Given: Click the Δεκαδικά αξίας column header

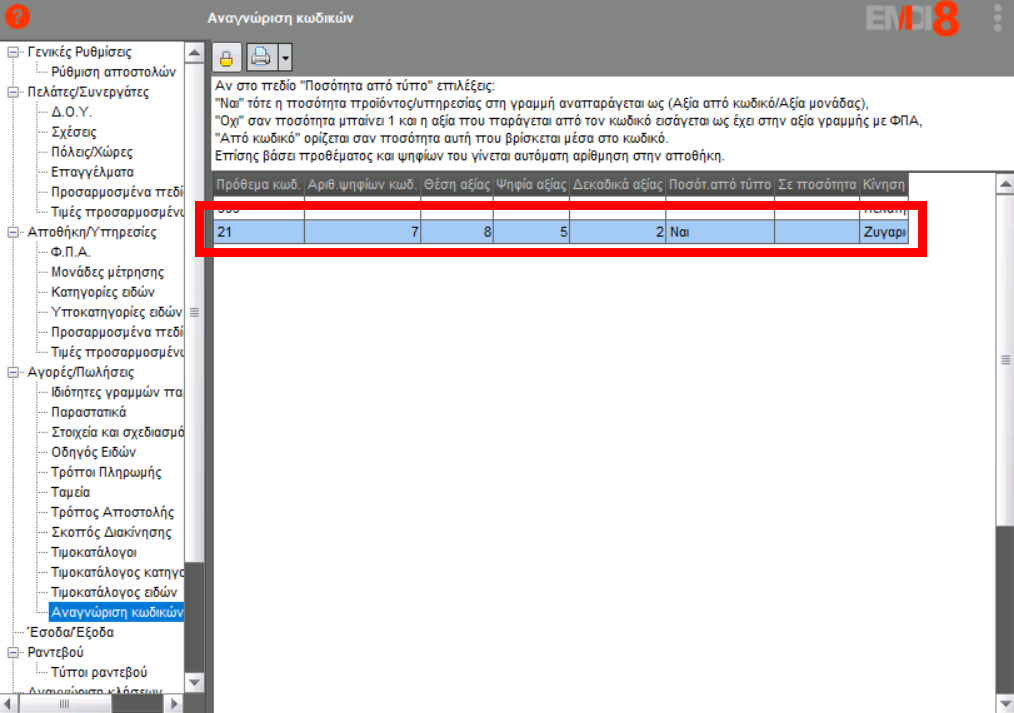Looking at the screenshot, I should coord(618,185).
